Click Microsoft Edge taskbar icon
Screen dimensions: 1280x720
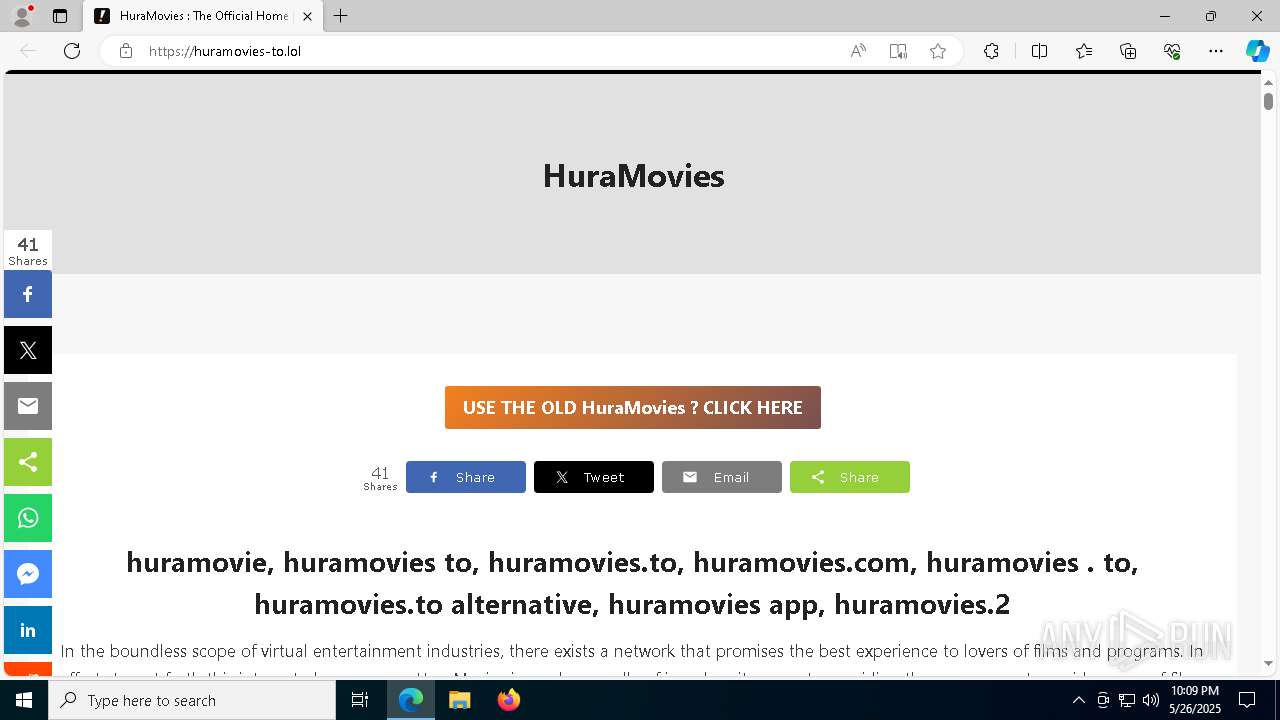coord(411,700)
